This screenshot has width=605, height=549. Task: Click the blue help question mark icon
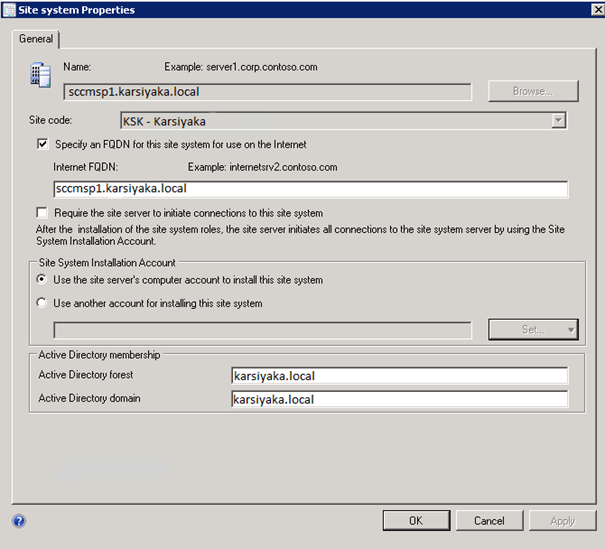19,521
